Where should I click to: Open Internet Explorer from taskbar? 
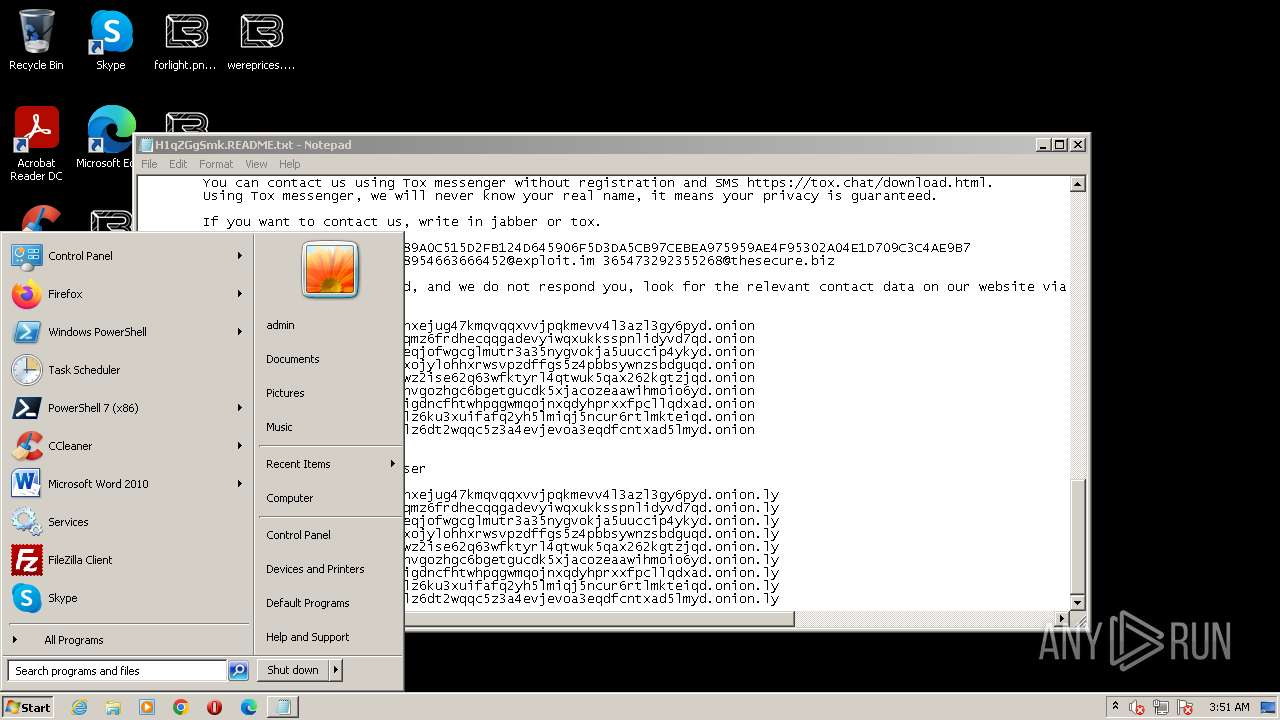coord(79,707)
